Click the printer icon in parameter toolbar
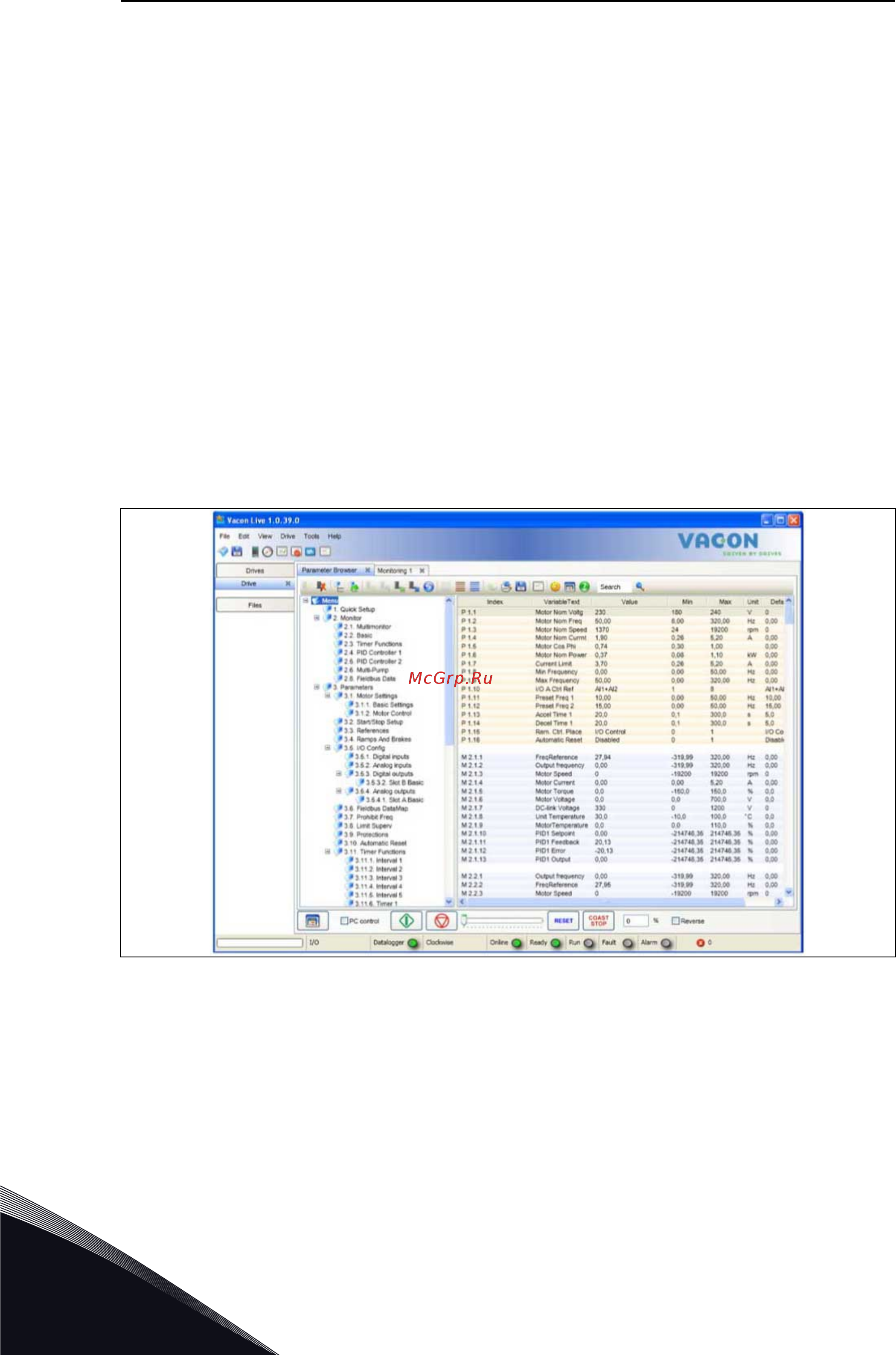The image size is (896, 1355). [x=506, y=587]
